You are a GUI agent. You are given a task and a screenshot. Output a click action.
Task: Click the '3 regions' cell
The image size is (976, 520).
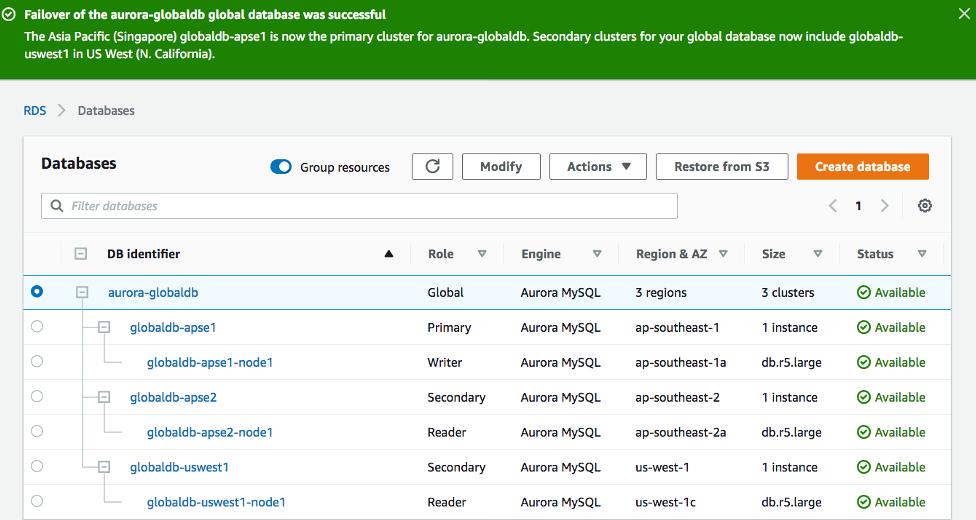(x=660, y=292)
